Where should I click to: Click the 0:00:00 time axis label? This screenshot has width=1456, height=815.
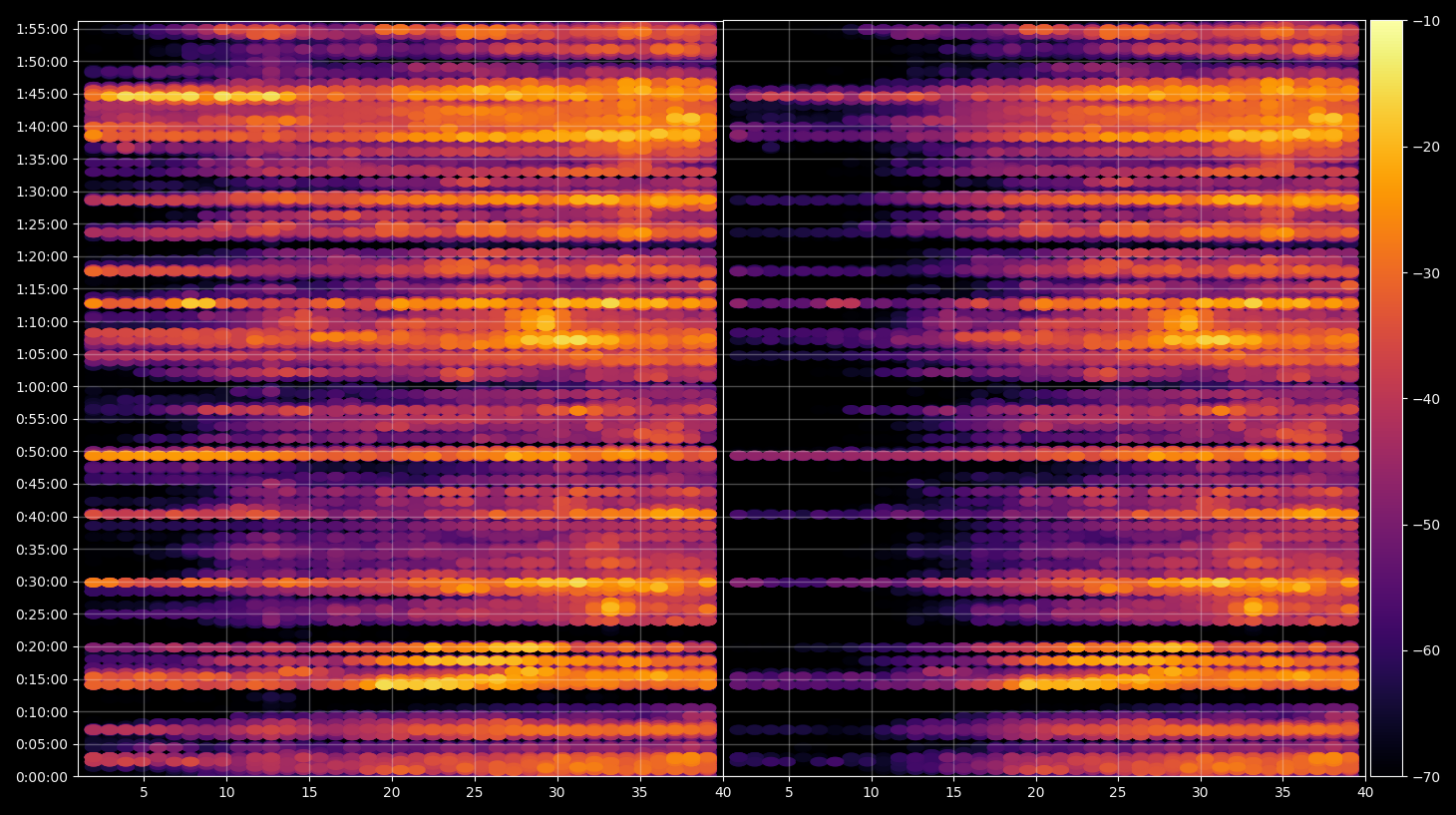(42, 777)
